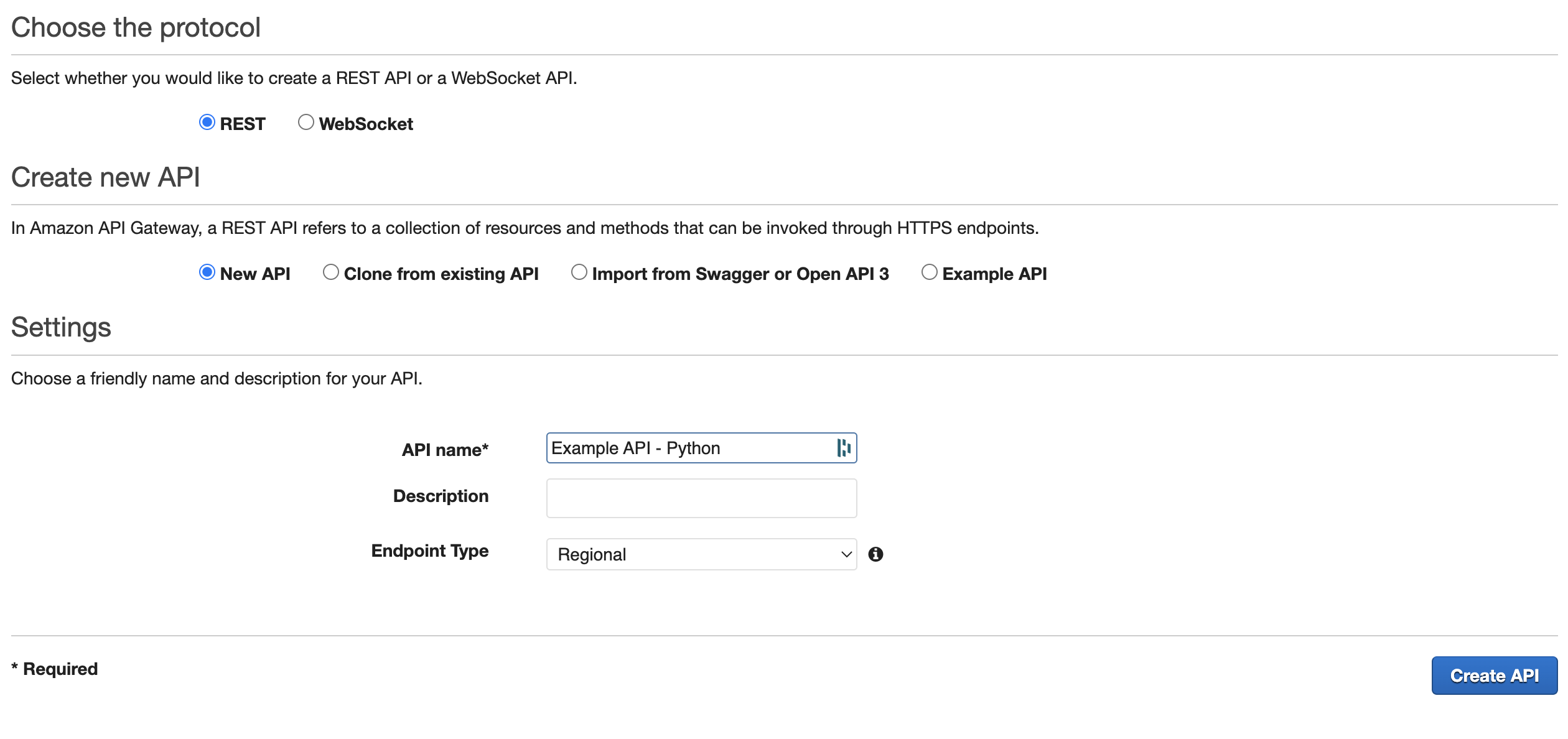This screenshot has height=739, width=1568.
Task: Click the API name field label
Action: tap(446, 449)
